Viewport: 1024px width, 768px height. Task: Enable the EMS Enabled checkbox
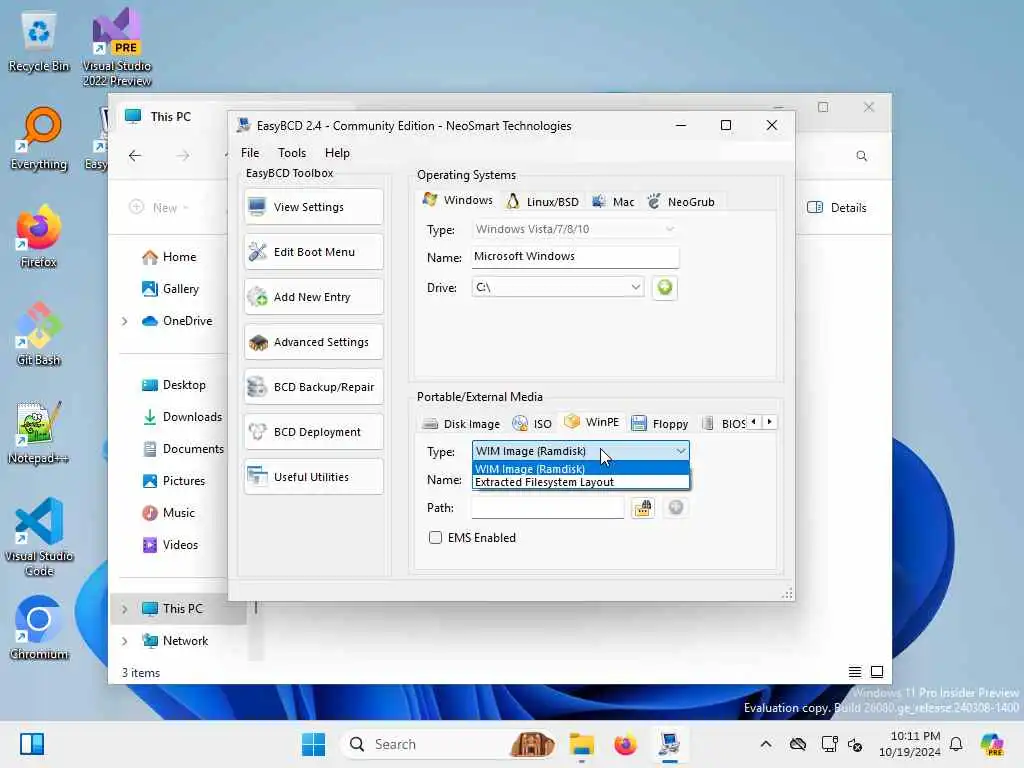click(436, 537)
